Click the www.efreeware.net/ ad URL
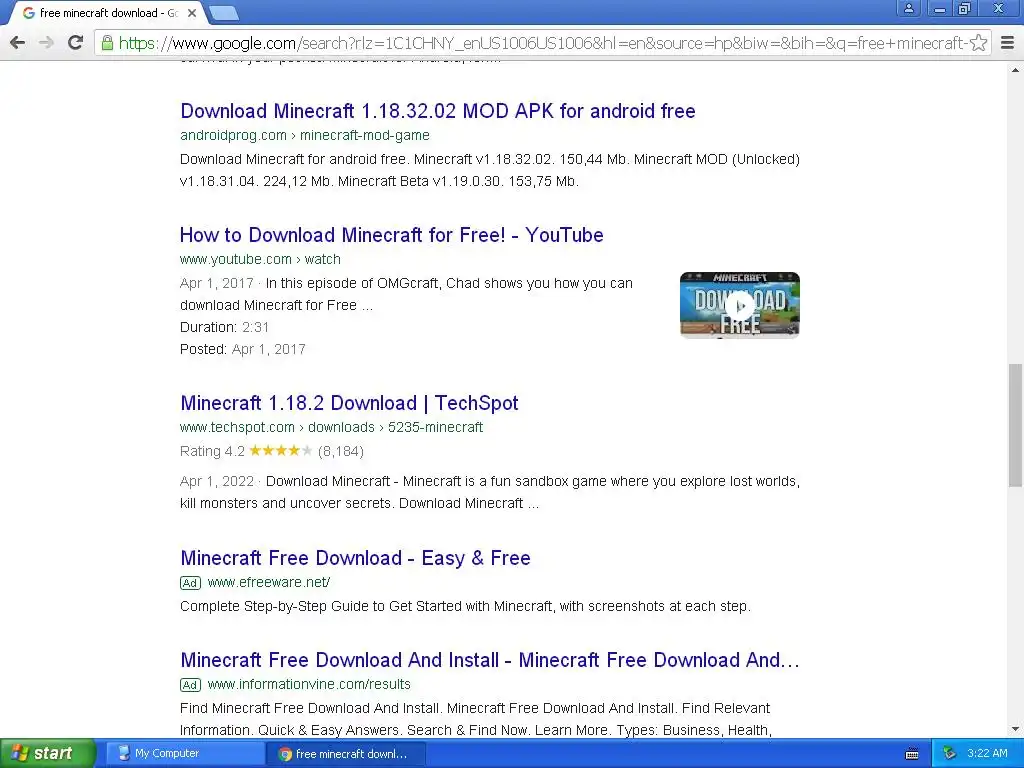 268,582
